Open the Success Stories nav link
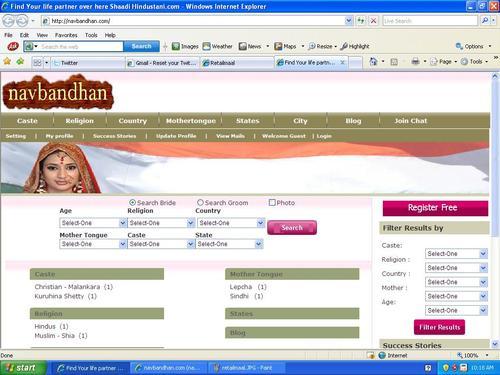 (x=114, y=136)
